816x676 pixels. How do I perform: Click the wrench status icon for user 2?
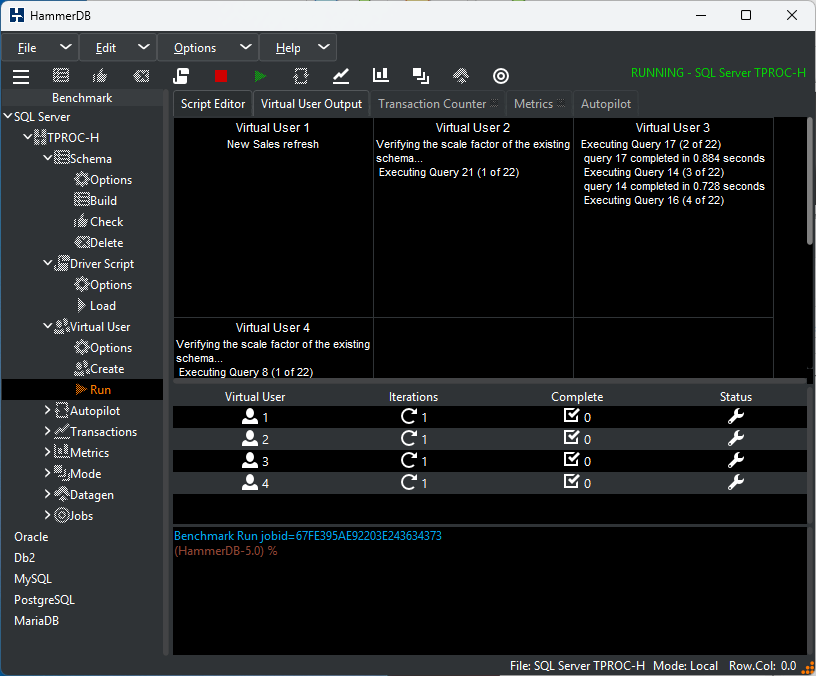tap(735, 438)
